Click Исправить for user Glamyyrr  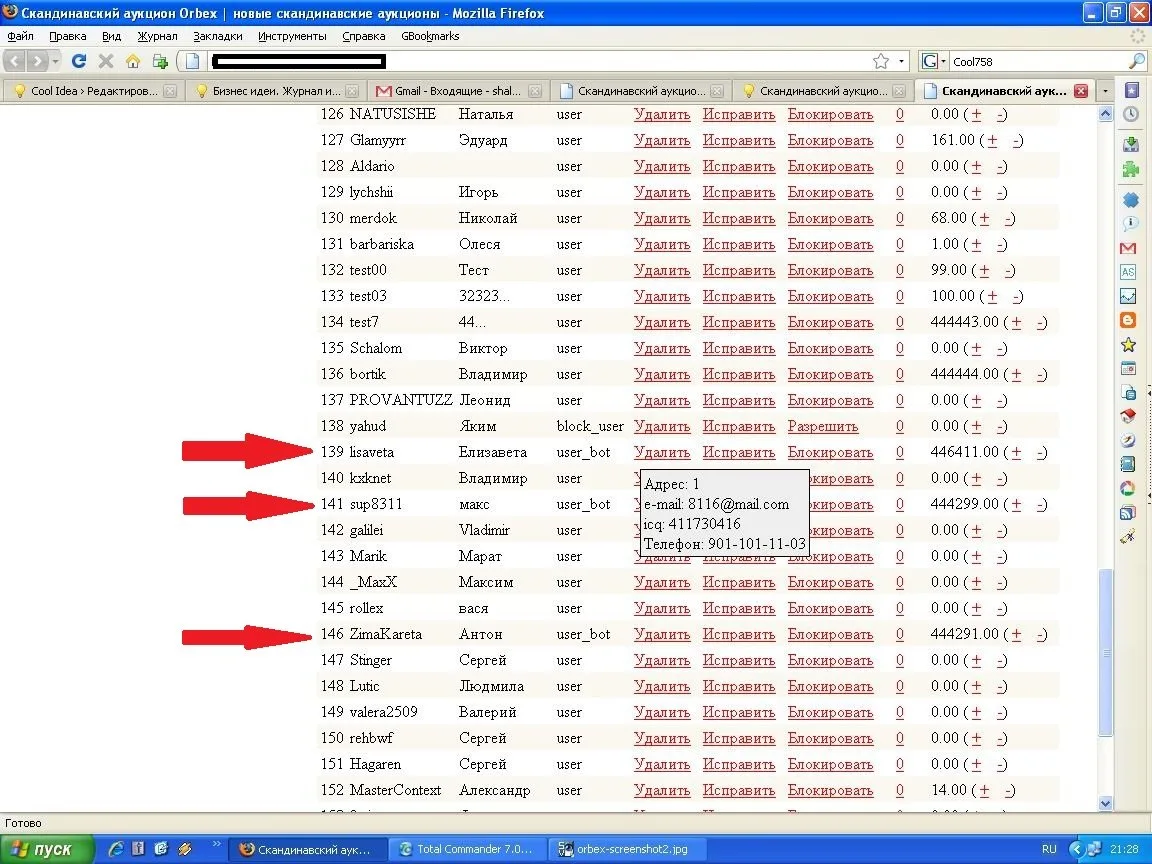(738, 140)
